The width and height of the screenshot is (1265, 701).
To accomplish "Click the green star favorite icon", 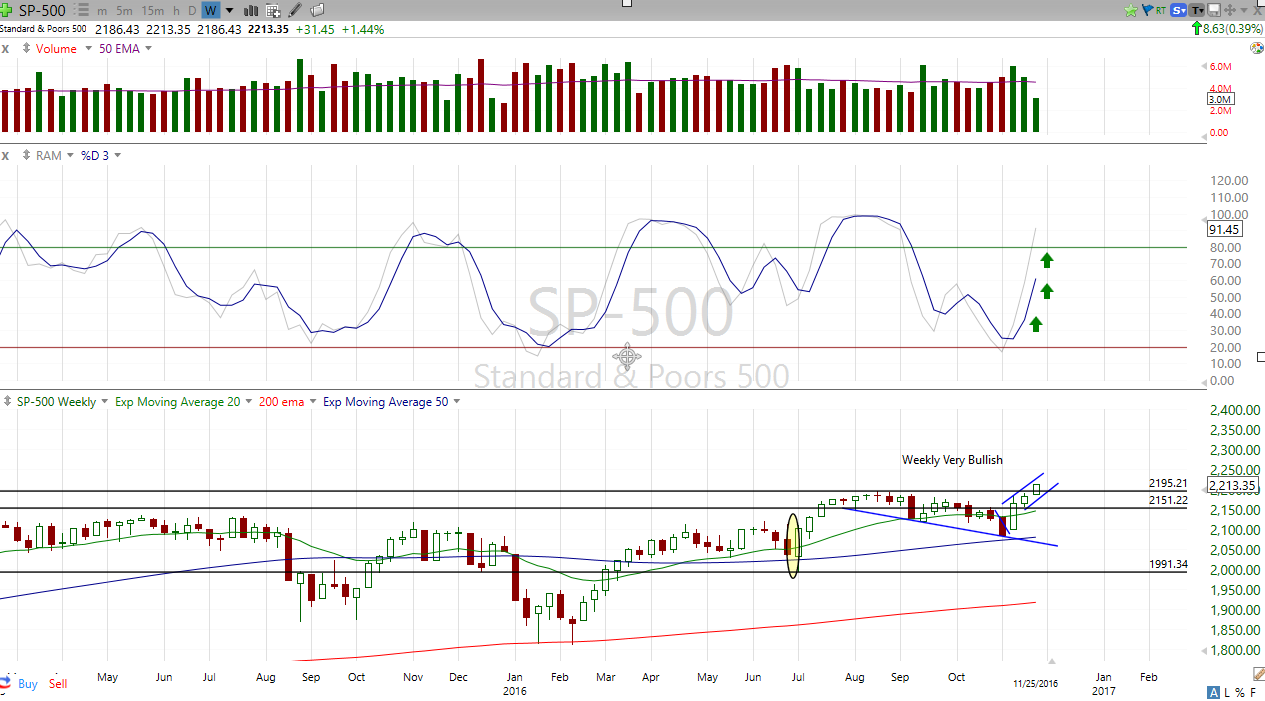I will 1131,10.
